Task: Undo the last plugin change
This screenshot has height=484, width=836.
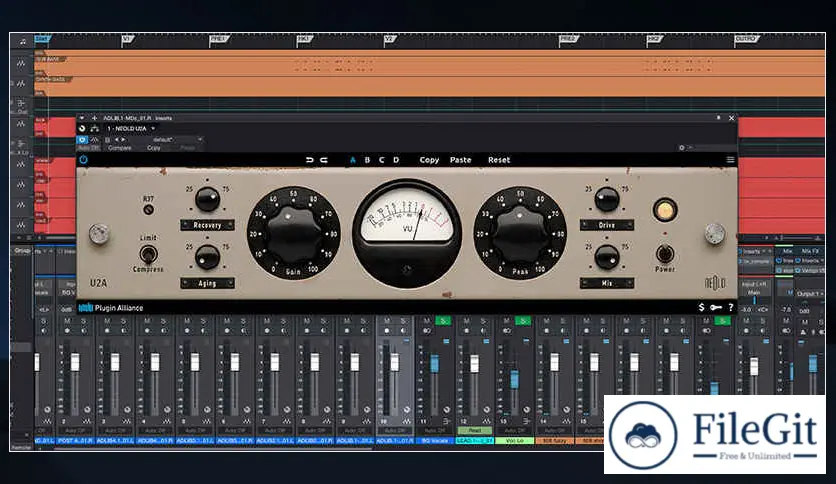Action: click(309, 160)
